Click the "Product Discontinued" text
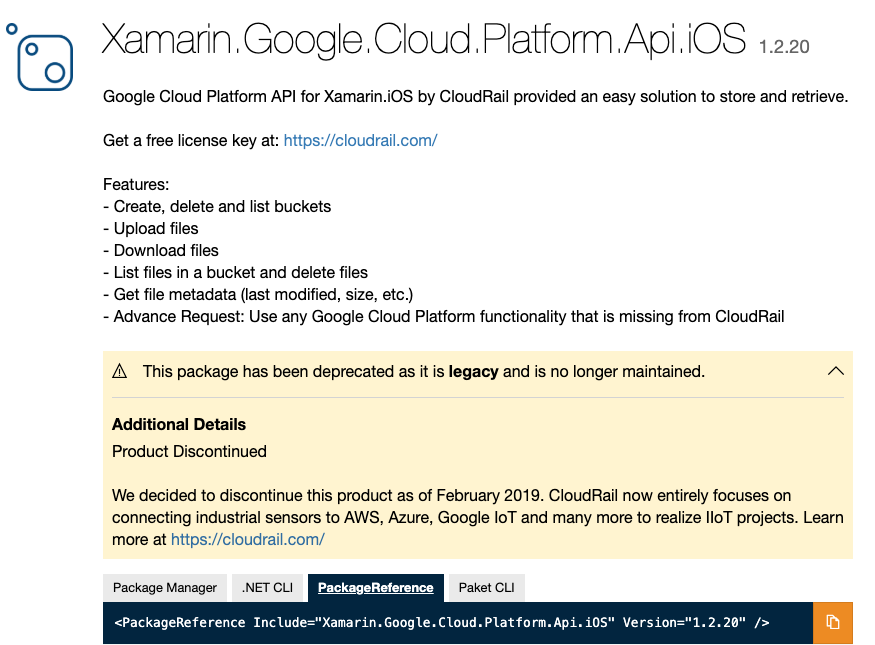Viewport: 875px width, 645px height. [189, 452]
